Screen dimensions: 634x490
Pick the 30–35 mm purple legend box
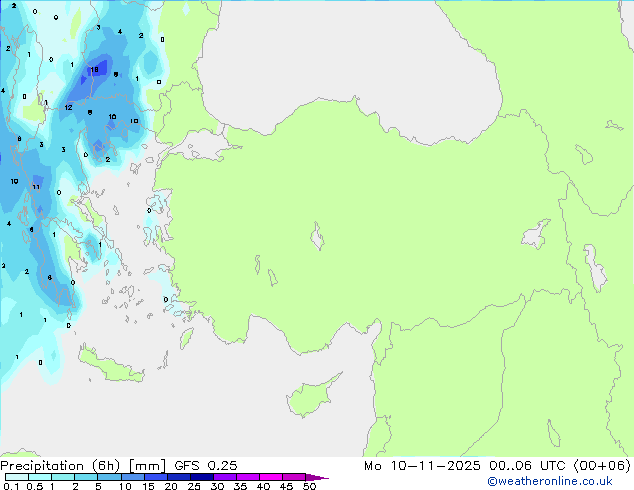click(224, 477)
